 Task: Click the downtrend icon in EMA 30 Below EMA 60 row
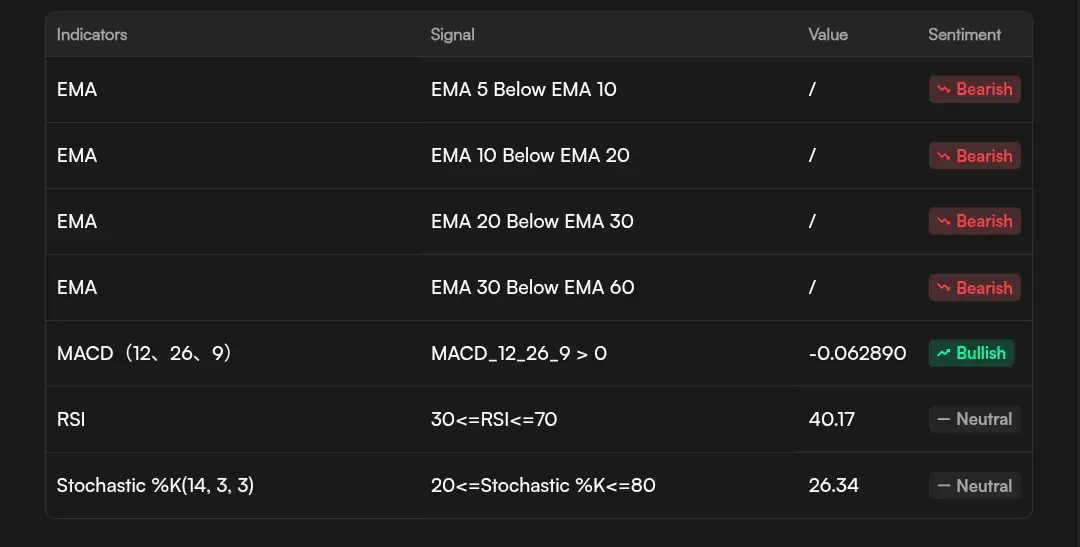tap(942, 287)
